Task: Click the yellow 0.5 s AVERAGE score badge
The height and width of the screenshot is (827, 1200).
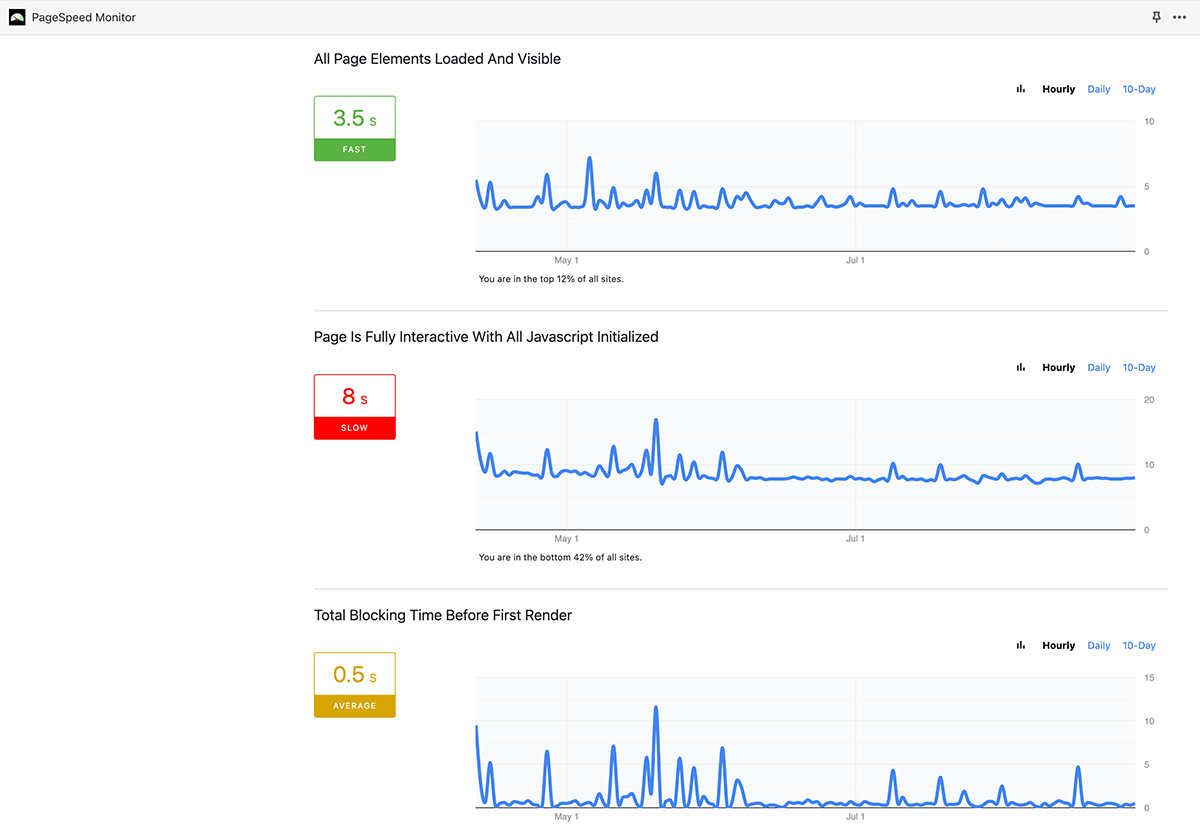Action: 355,684
